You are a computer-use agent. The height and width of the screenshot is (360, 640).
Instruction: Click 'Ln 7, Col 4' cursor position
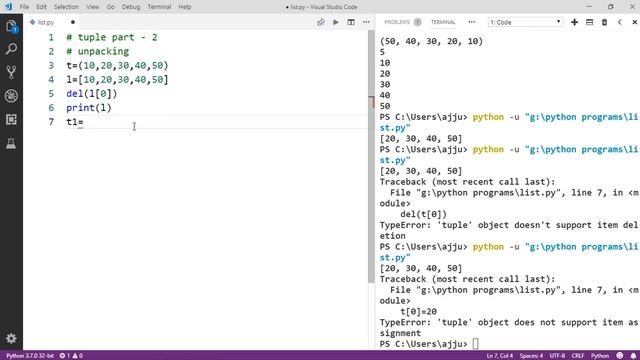click(x=500, y=356)
